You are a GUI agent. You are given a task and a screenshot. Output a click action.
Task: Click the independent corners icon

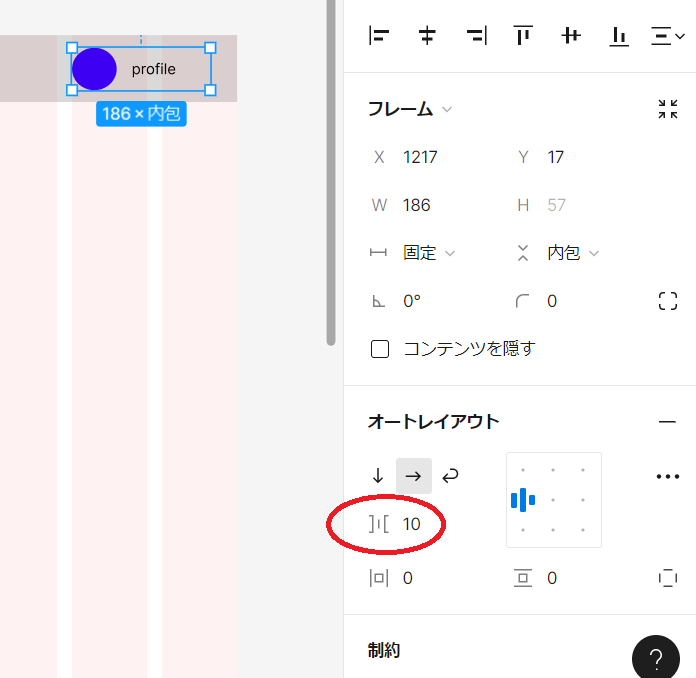pos(668,301)
